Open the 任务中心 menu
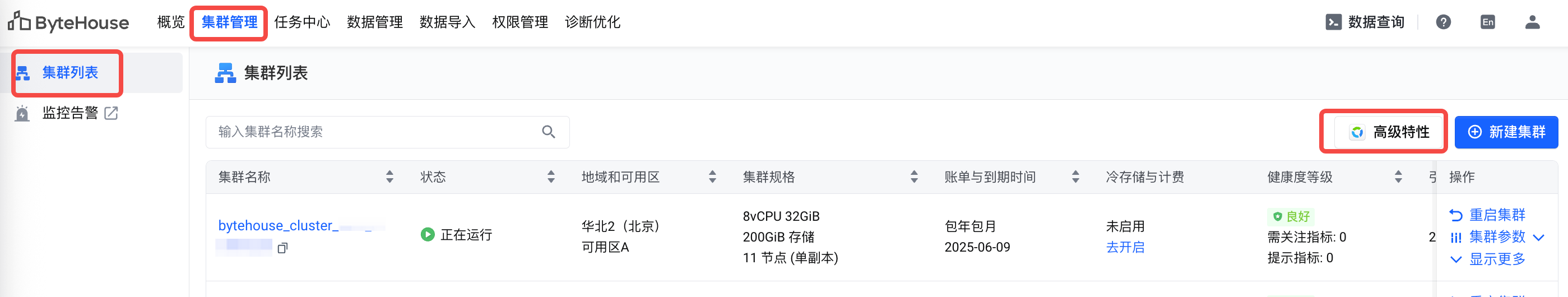 tap(302, 22)
